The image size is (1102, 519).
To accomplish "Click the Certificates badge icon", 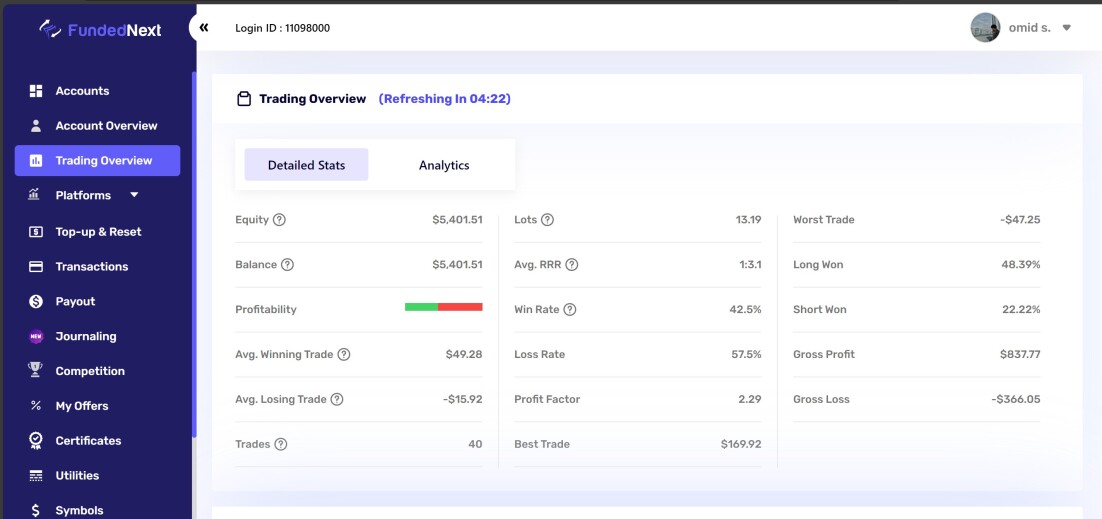I will click(36, 441).
